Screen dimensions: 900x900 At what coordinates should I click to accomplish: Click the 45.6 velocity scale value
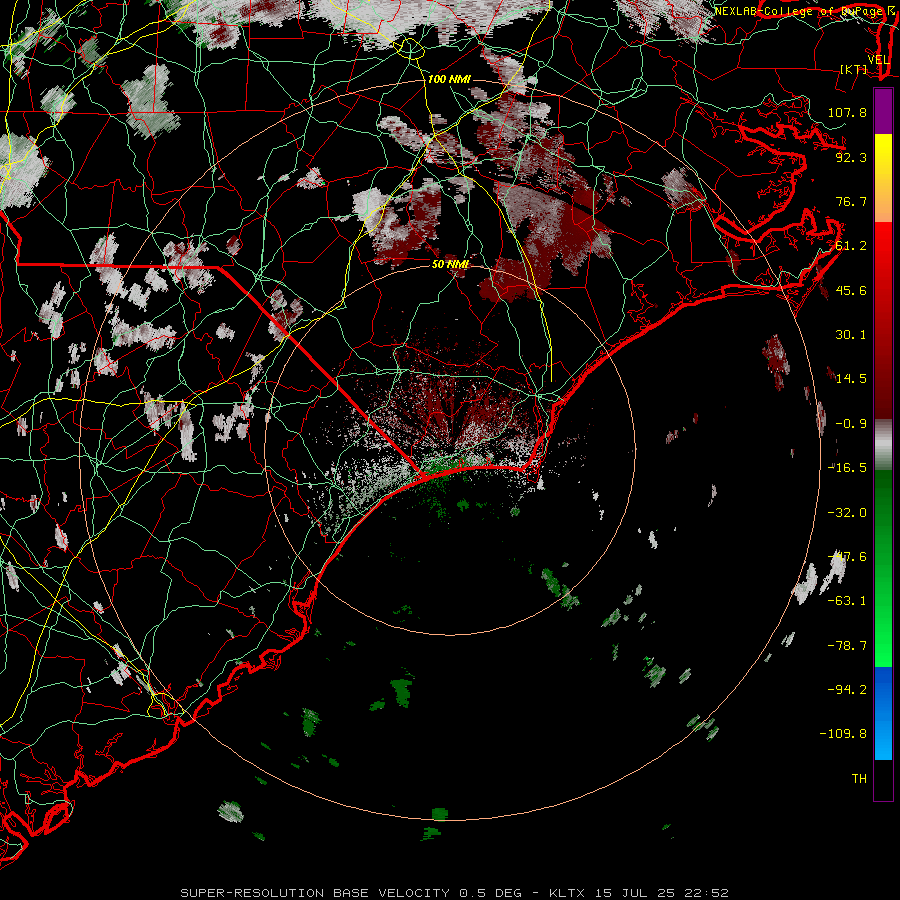coord(851,290)
